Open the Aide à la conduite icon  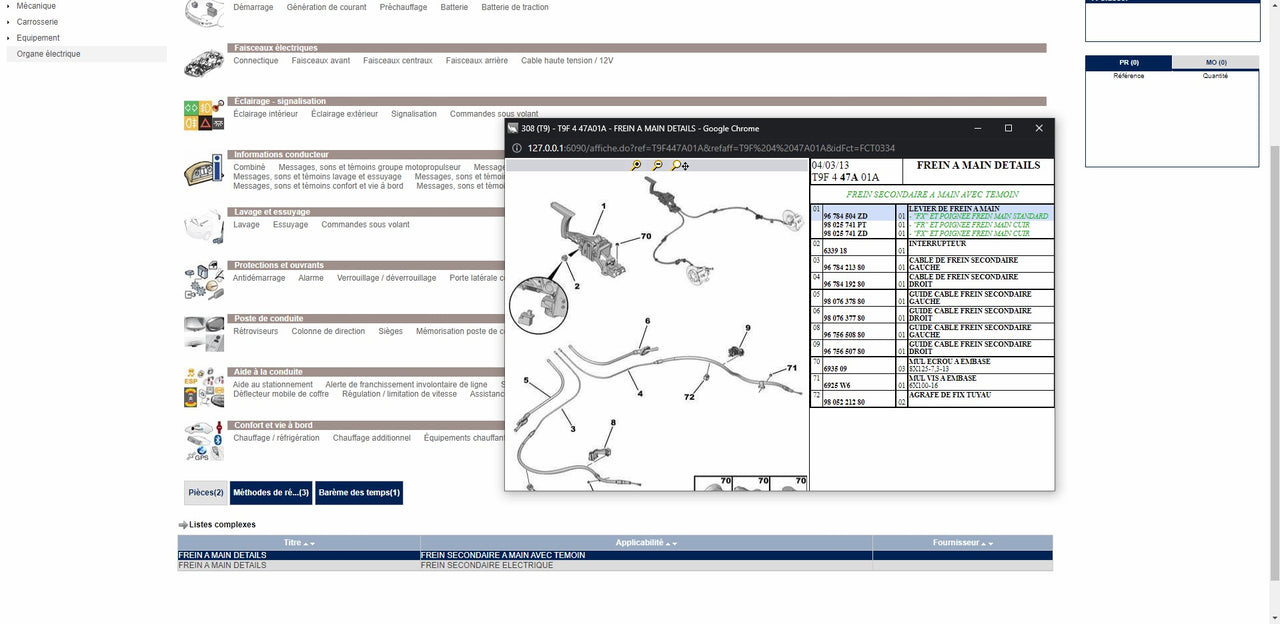[x=204, y=387]
